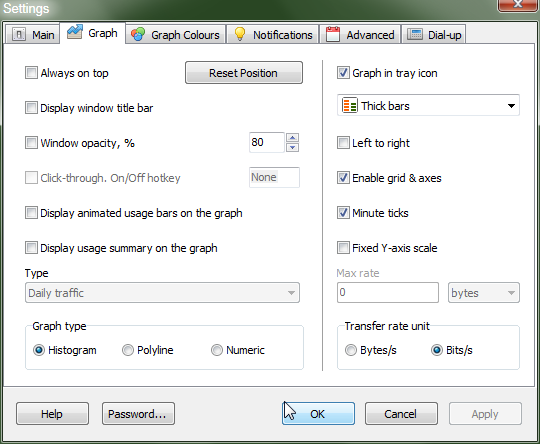
Task: Click the Advanced calendar icon
Action: tap(333, 34)
